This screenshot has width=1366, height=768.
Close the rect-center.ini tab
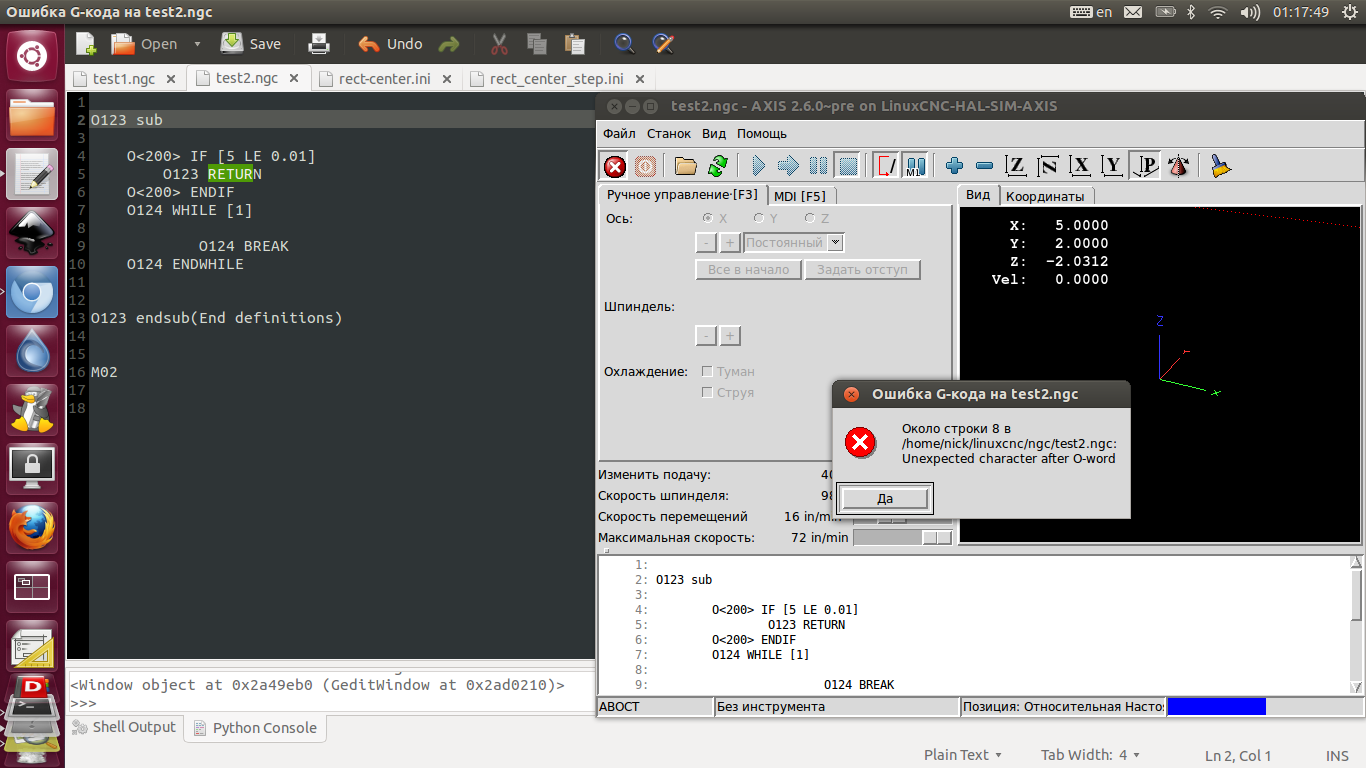coord(446,79)
